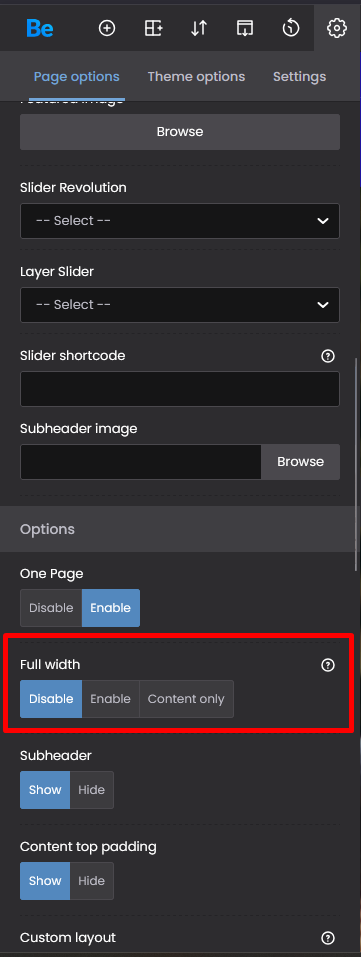
Task: Click the Be logo icon
Action: pyautogui.click(x=40, y=28)
